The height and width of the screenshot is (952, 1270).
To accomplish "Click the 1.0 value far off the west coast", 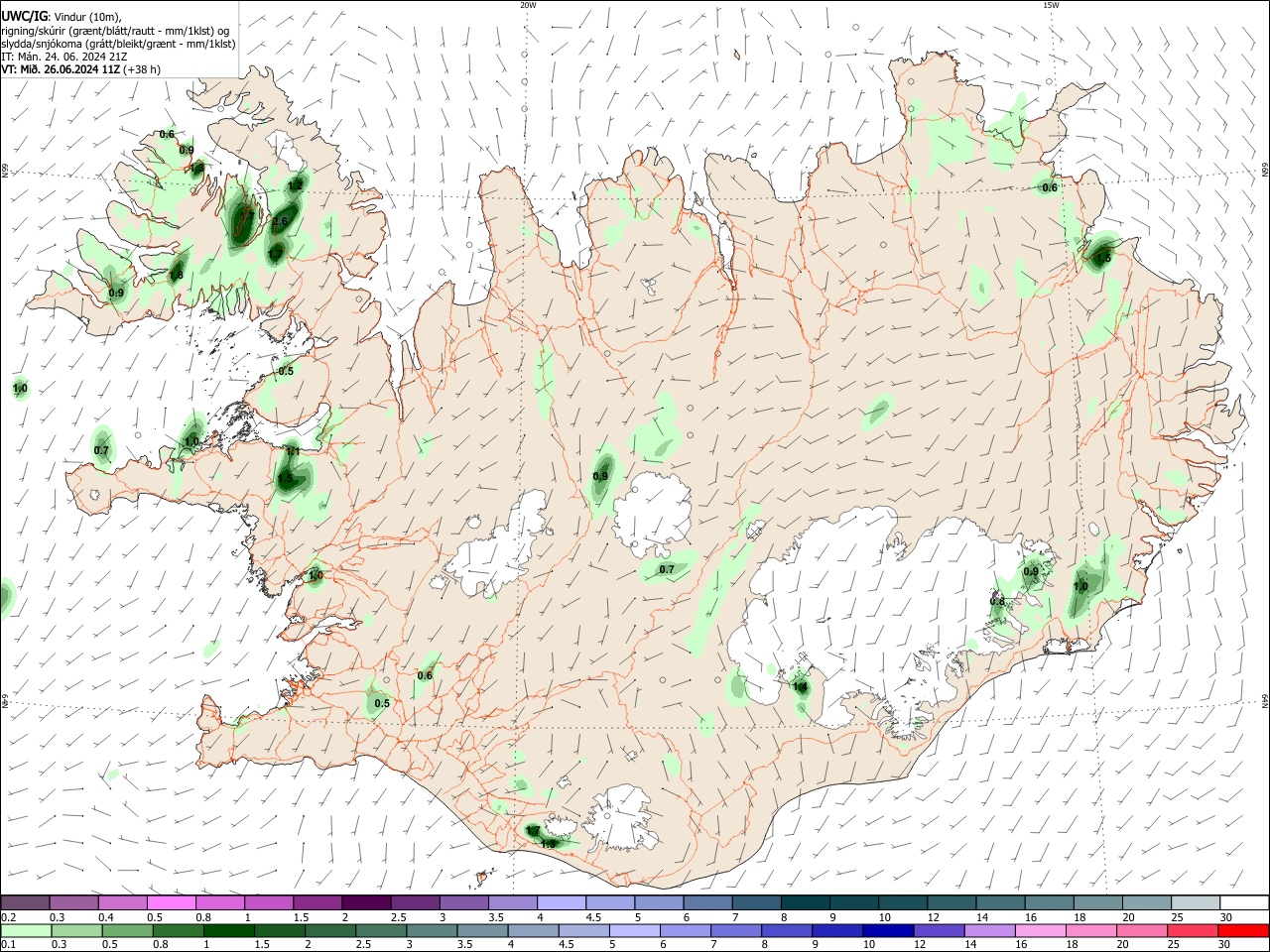I will 20,389.
